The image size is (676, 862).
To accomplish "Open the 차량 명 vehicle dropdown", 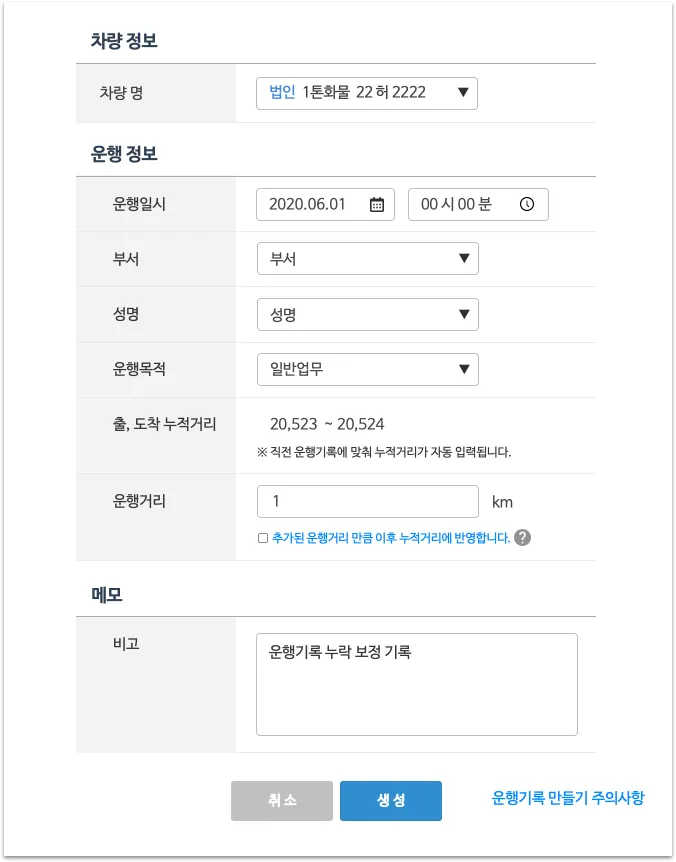I will 367,93.
